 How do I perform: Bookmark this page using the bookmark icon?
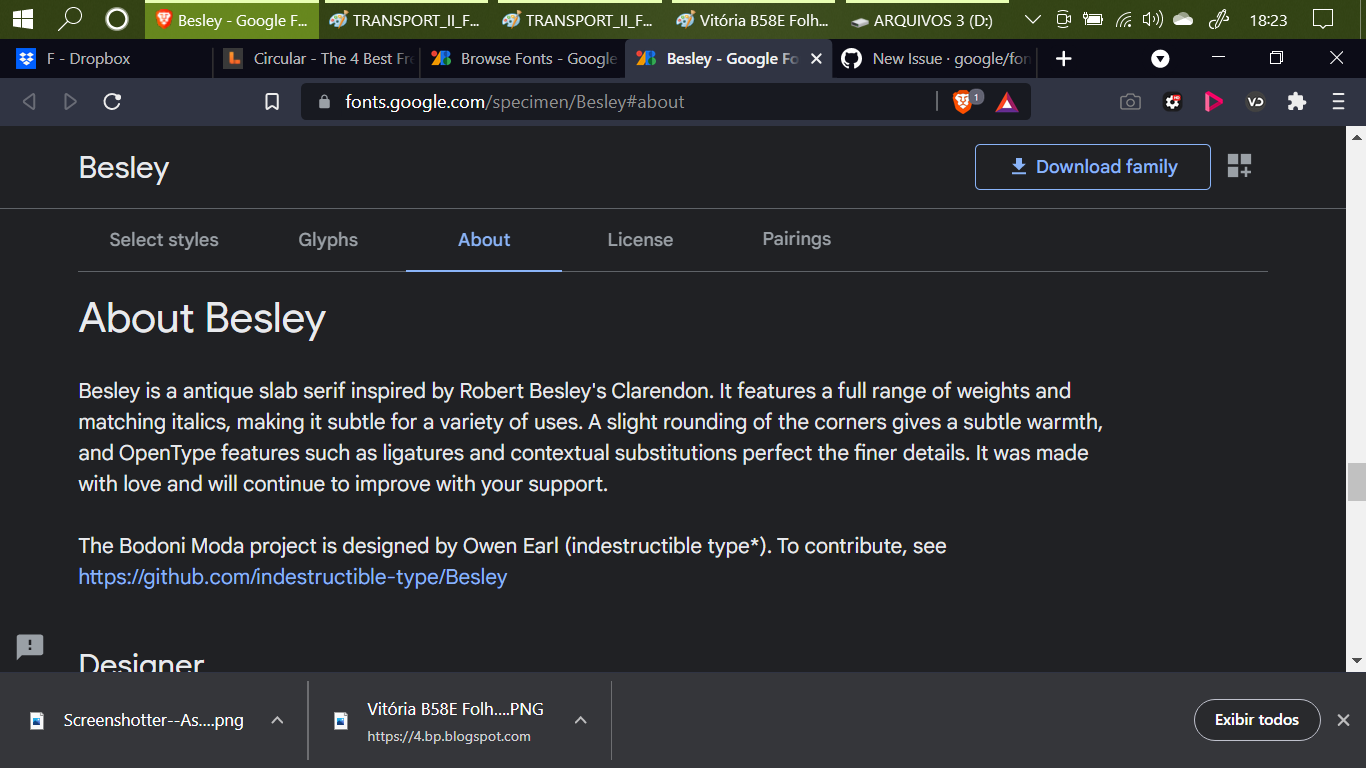click(x=271, y=101)
